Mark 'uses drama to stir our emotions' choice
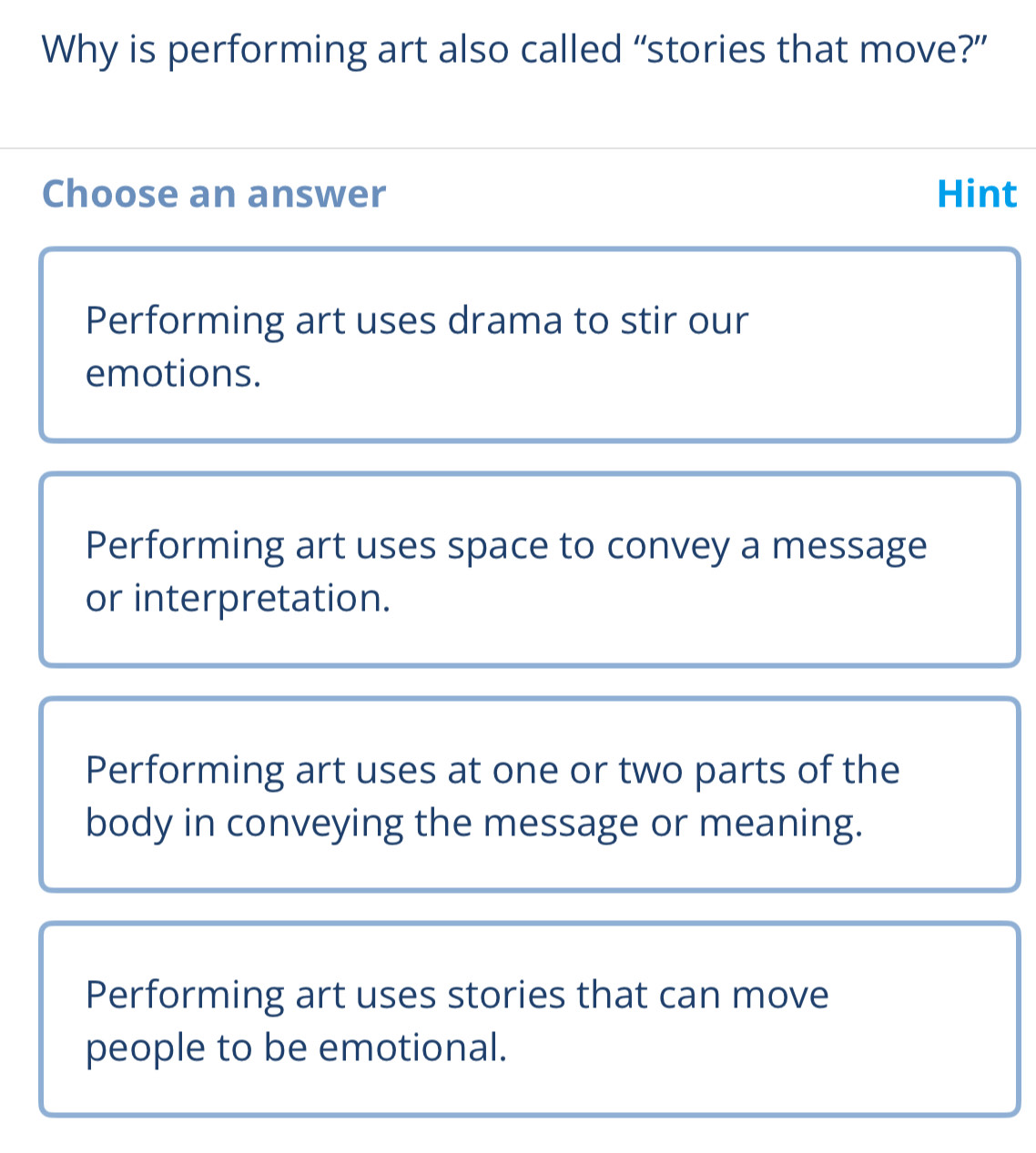Image resolution: width=1036 pixels, height=1153 pixels. coord(529,345)
